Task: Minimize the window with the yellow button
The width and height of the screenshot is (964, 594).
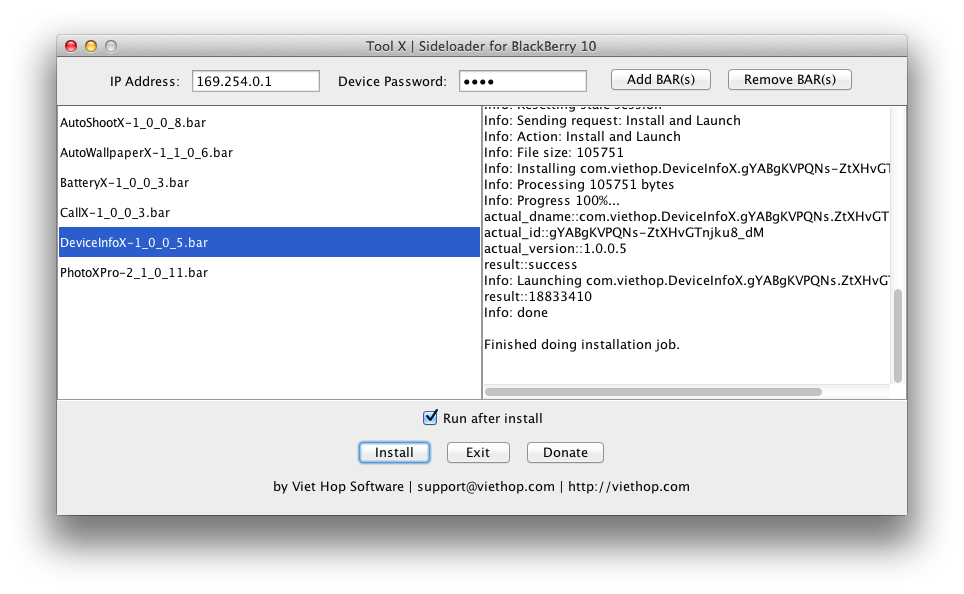Action: pyautogui.click(x=91, y=46)
